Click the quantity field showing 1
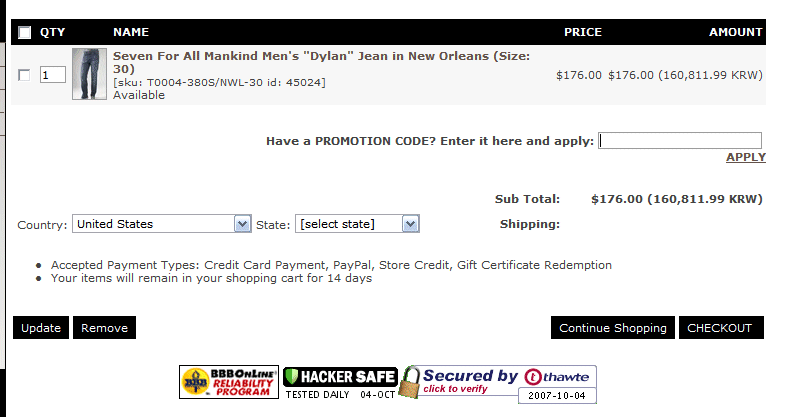Screen dimensions: 809x417 (x=53, y=75)
